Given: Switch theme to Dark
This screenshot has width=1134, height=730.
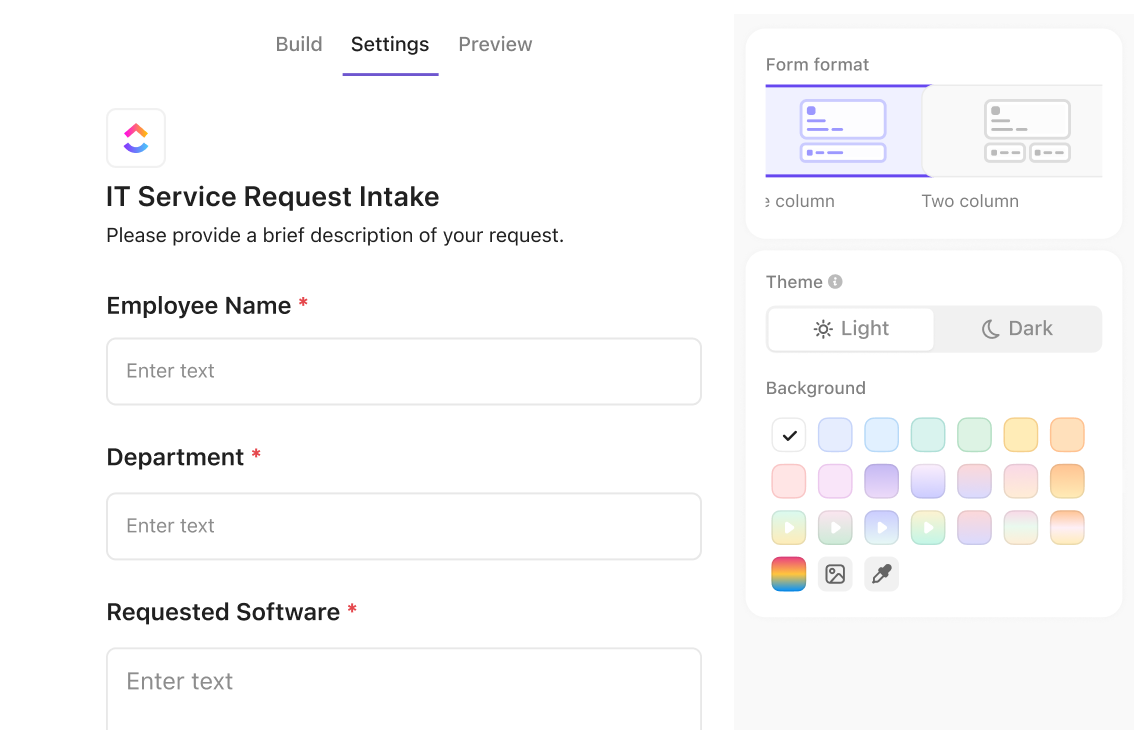Looking at the screenshot, I should tap(1017, 328).
